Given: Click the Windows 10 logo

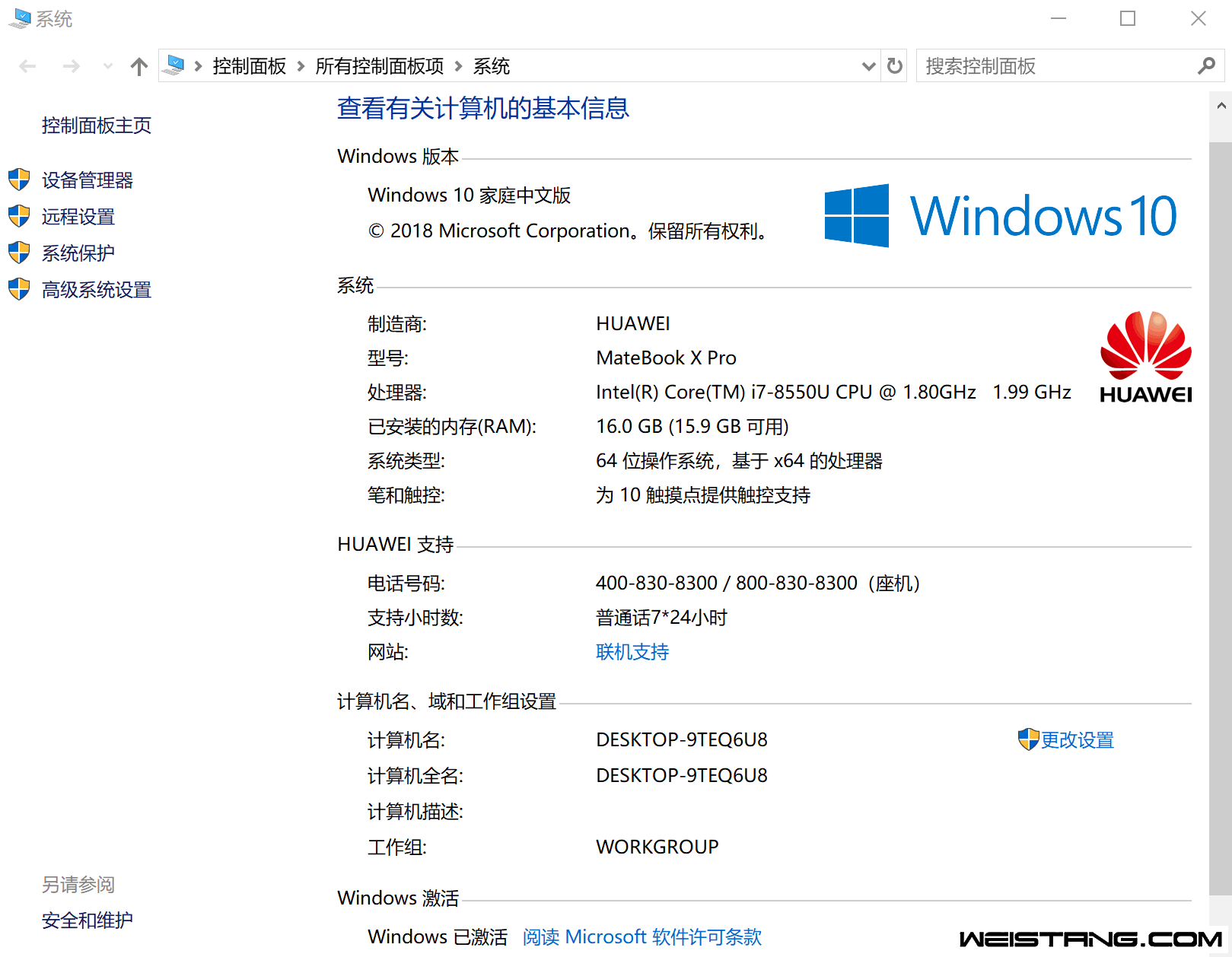Looking at the screenshot, I should (1000, 215).
